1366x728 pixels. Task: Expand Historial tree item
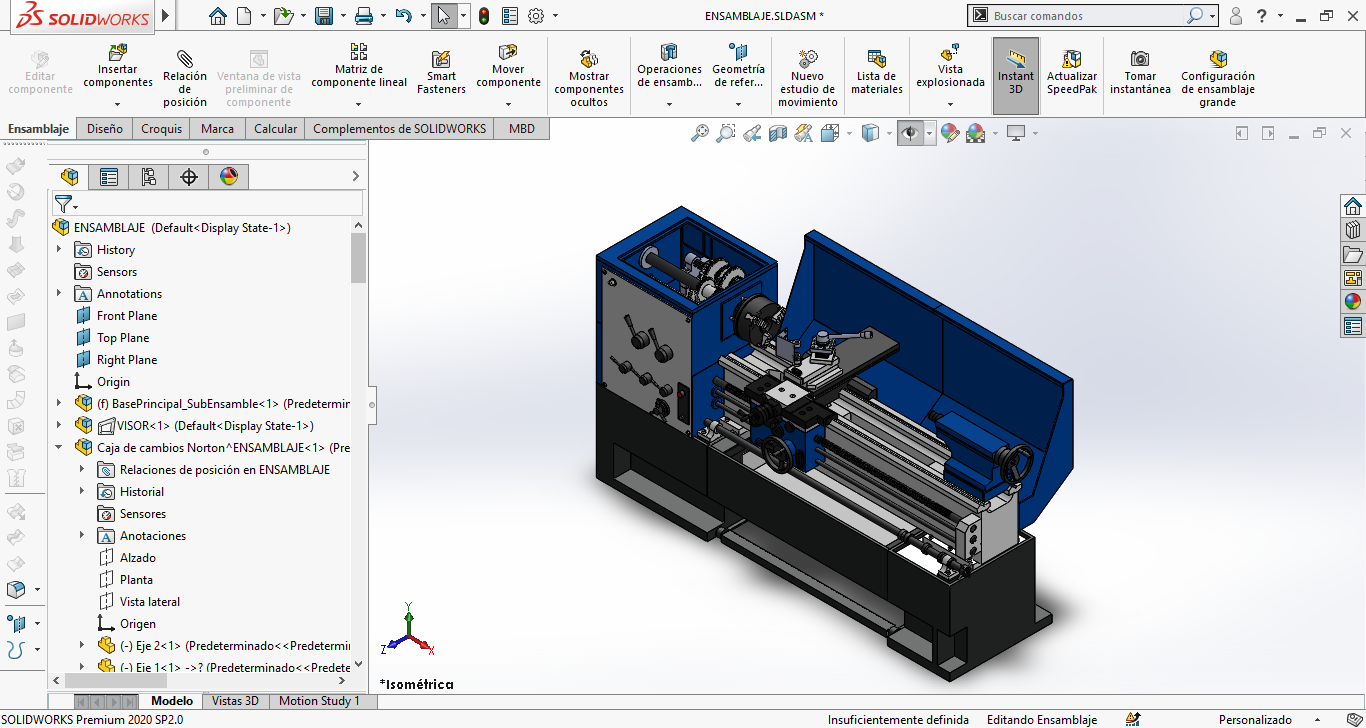tap(82, 491)
